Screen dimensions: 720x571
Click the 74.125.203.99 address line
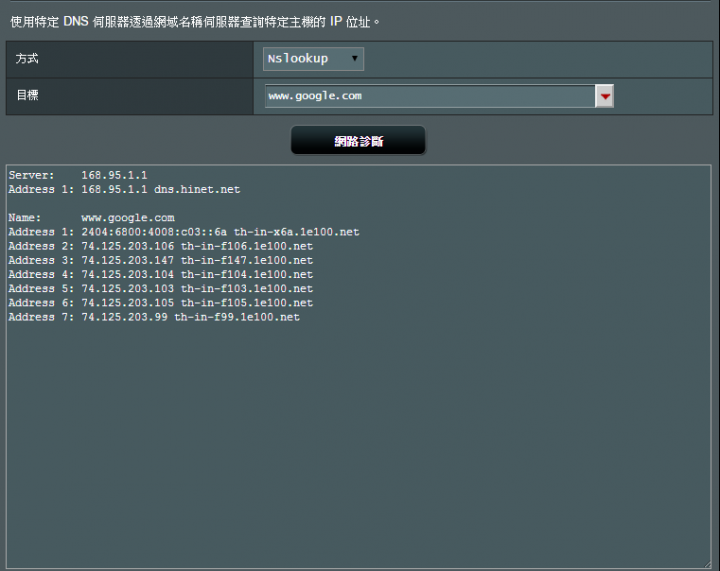154,317
